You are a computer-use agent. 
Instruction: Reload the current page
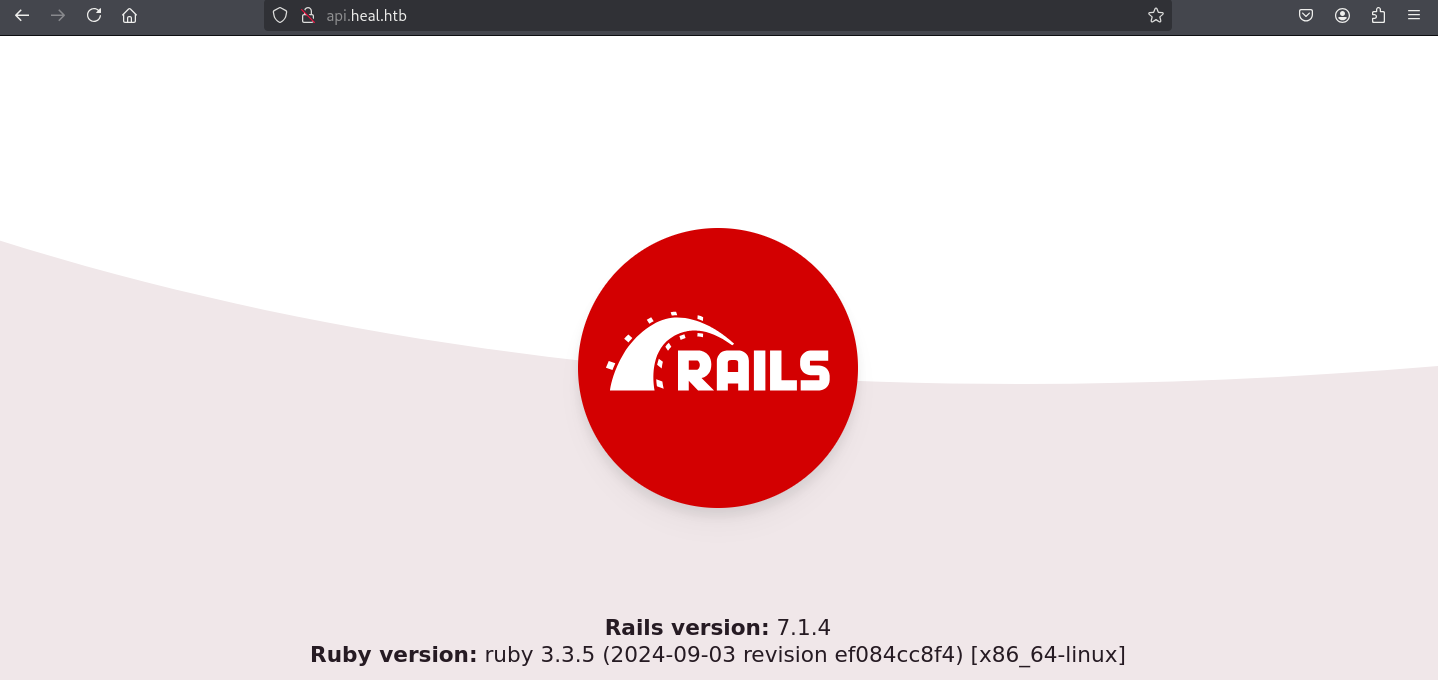pos(94,15)
